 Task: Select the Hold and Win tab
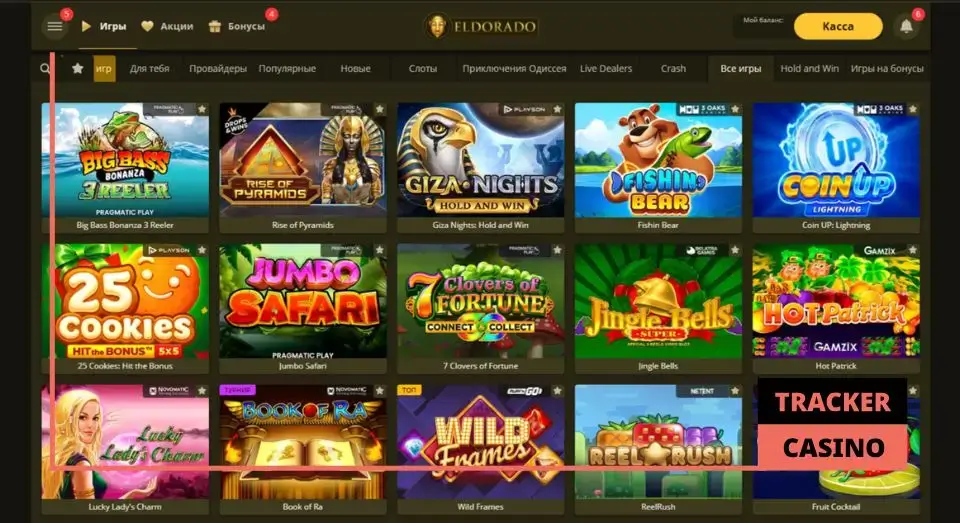[x=809, y=69]
